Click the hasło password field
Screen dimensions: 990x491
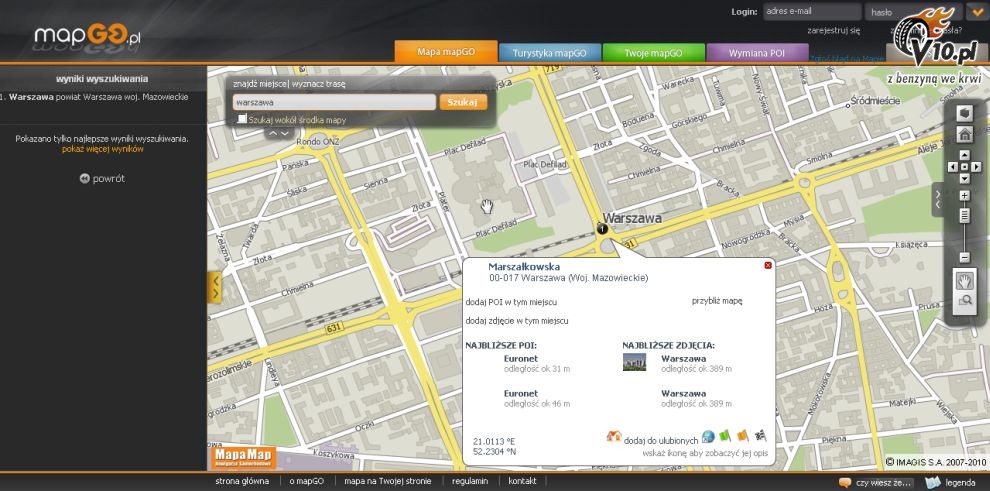(914, 11)
